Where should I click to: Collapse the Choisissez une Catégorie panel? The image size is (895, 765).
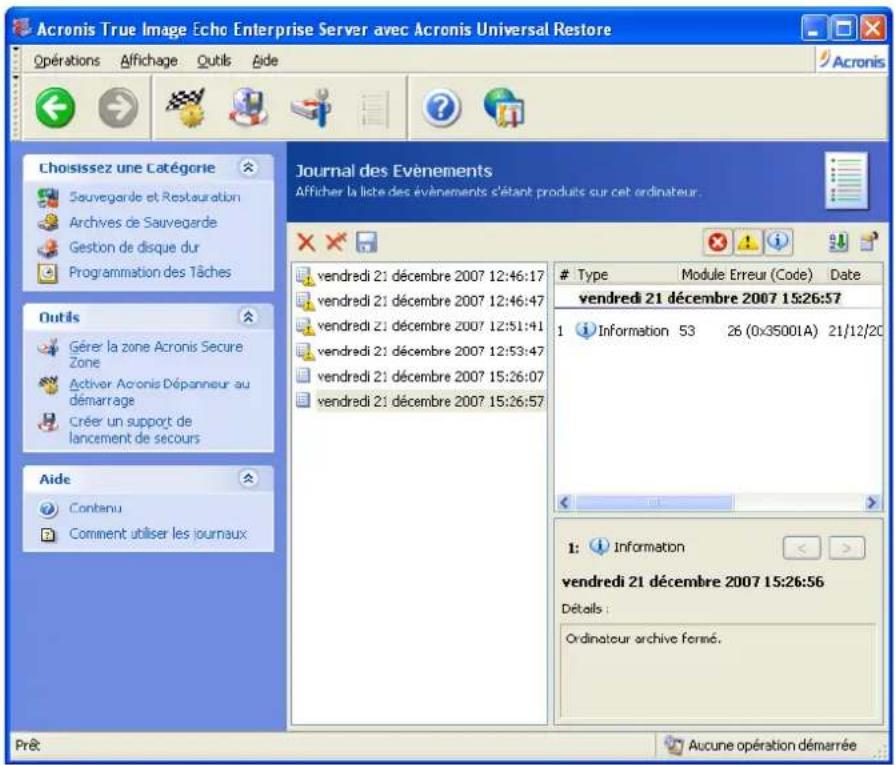pos(248,167)
